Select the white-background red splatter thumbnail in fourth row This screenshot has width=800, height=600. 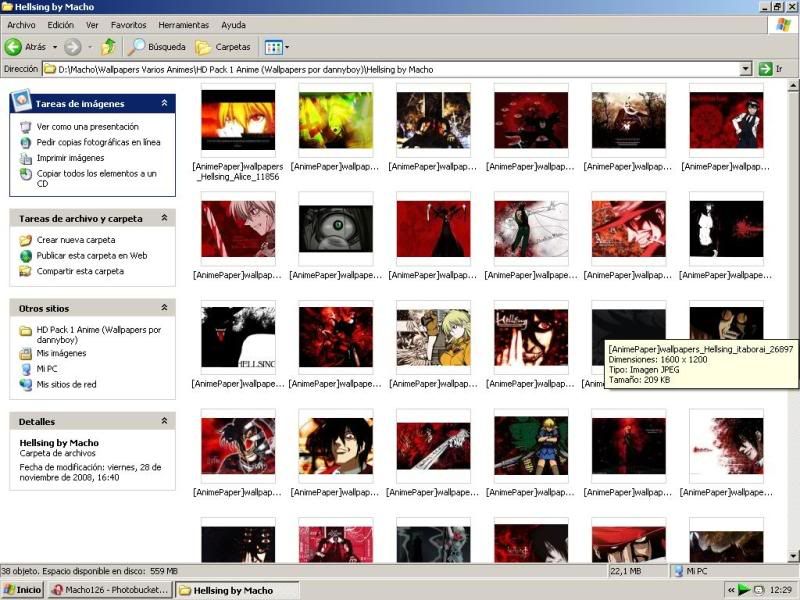click(x=727, y=446)
